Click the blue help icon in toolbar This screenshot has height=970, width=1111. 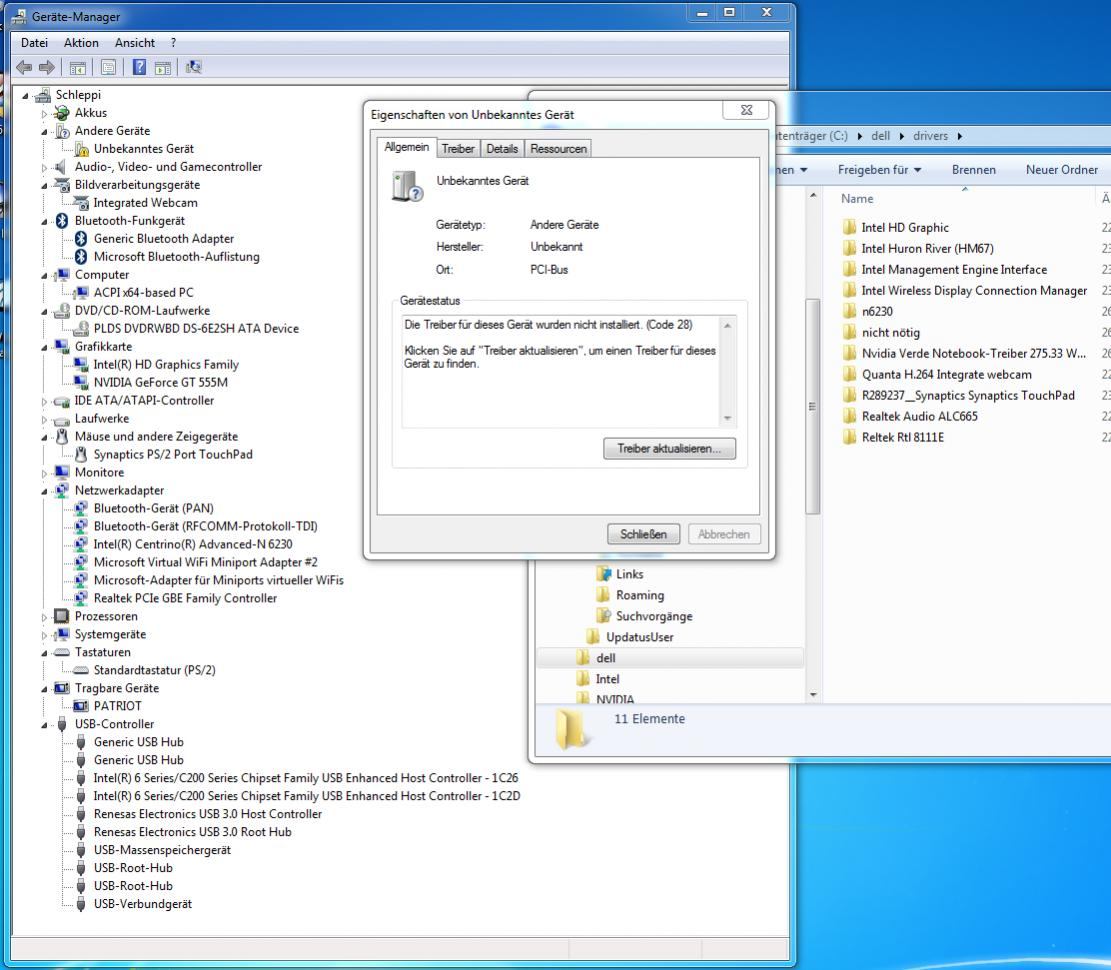coord(140,67)
